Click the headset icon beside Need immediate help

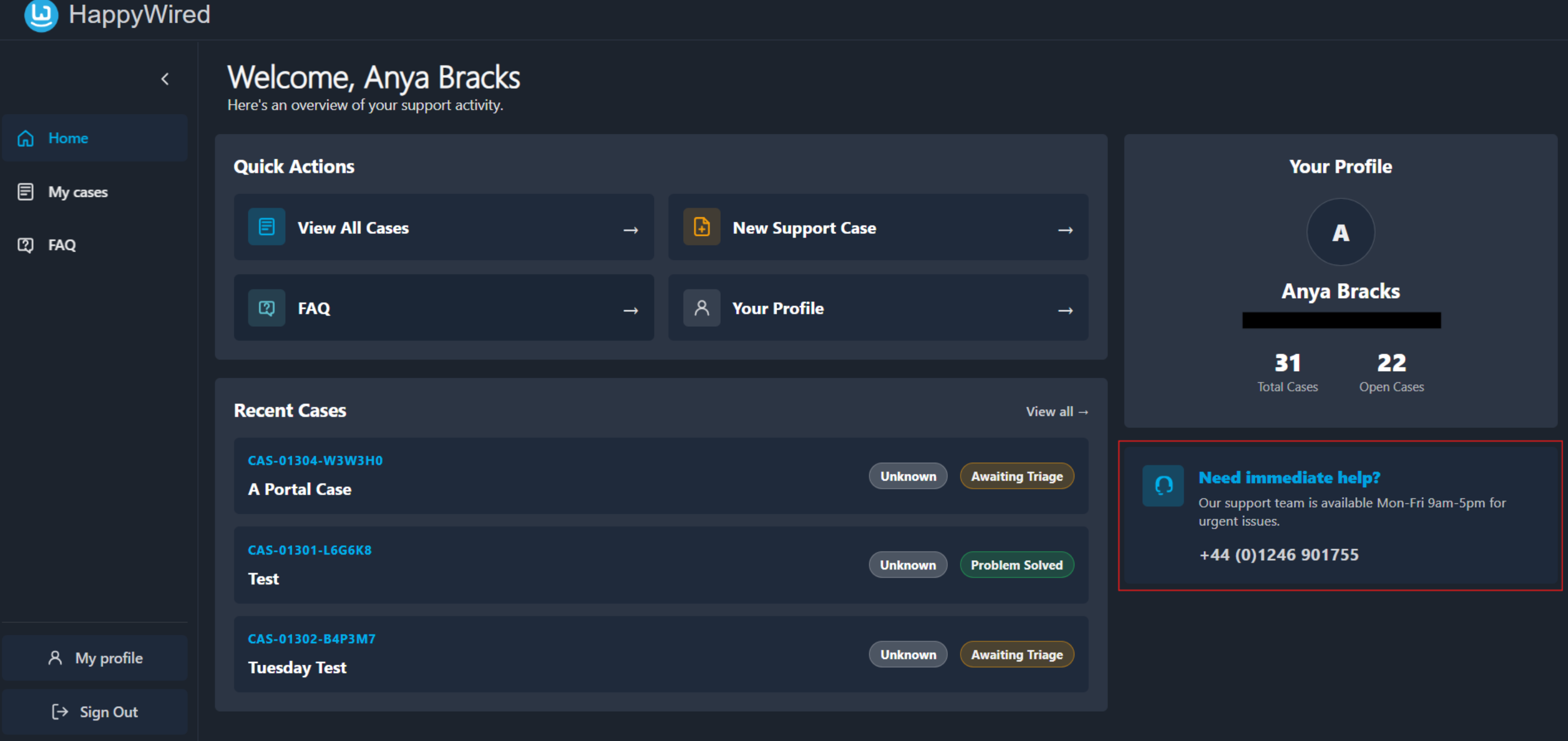click(1163, 486)
